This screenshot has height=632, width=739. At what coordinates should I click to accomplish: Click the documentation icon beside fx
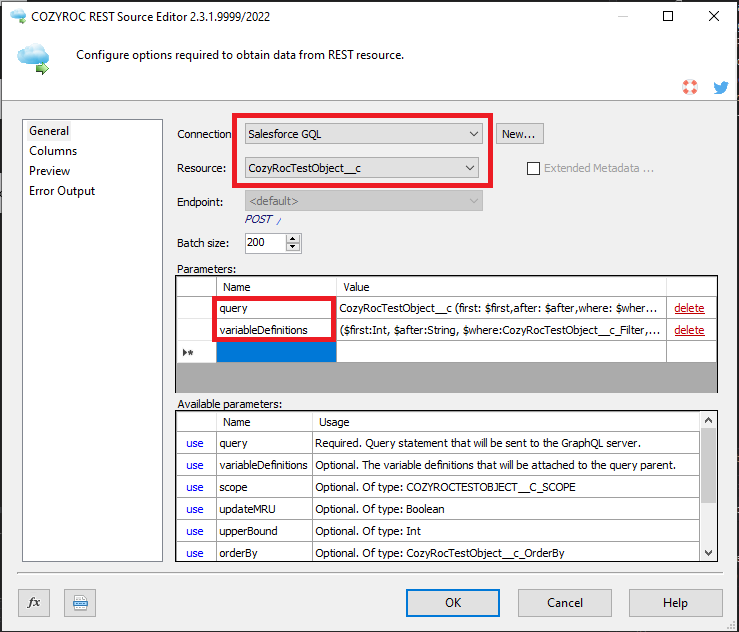[80, 603]
